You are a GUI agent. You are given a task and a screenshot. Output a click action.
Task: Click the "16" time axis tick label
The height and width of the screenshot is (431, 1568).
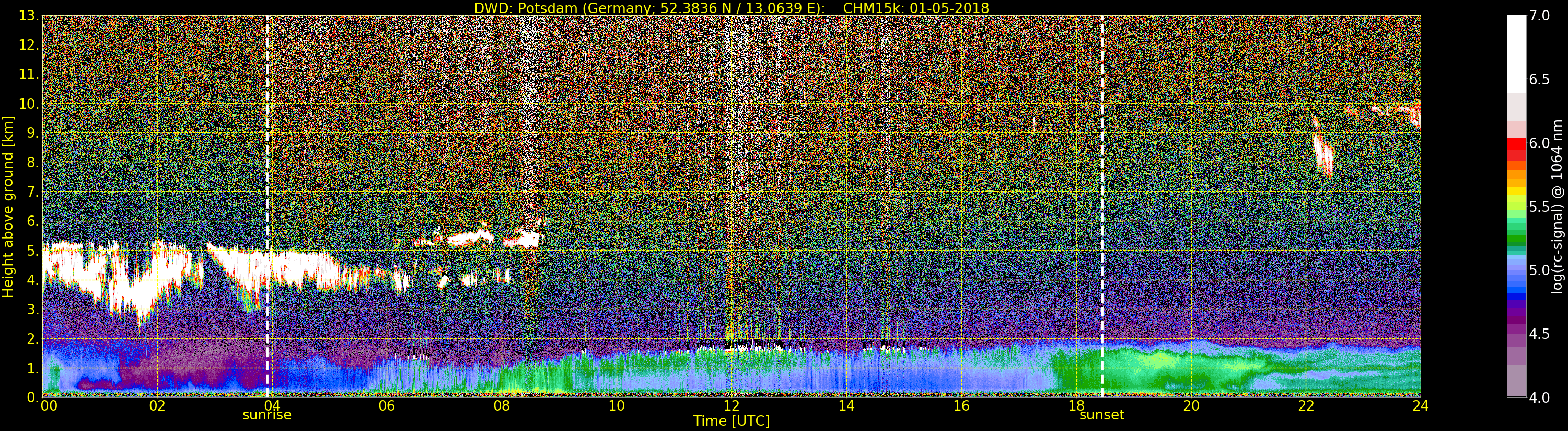[961, 405]
